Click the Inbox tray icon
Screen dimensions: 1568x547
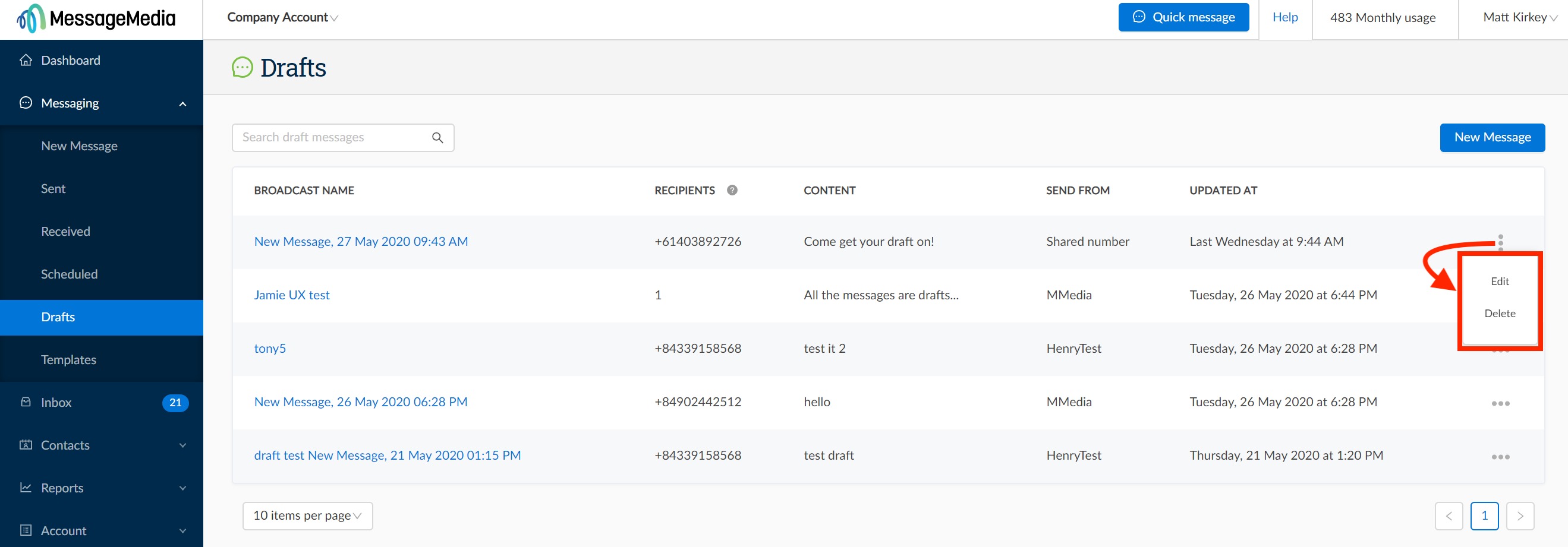(x=26, y=402)
